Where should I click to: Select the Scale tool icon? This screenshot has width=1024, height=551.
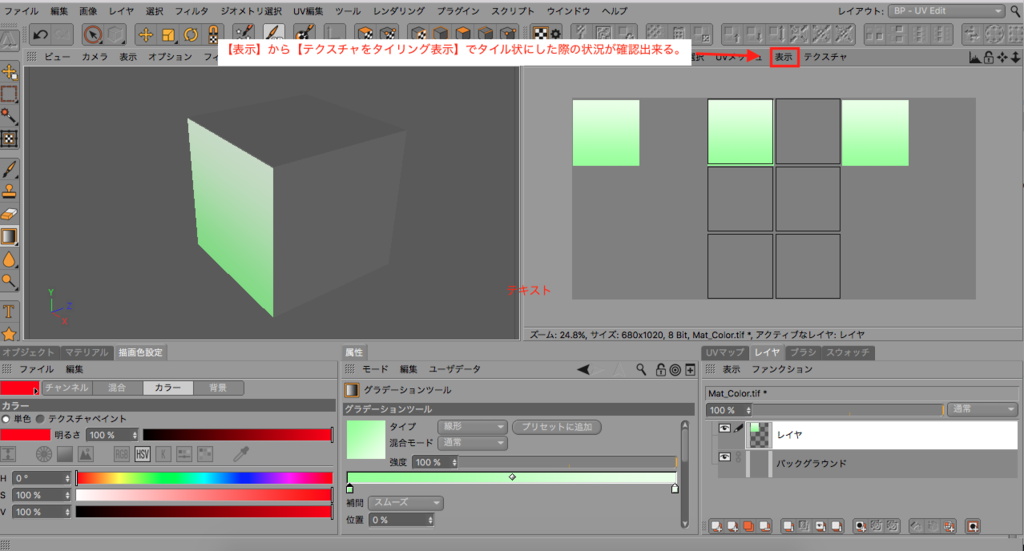[x=168, y=34]
